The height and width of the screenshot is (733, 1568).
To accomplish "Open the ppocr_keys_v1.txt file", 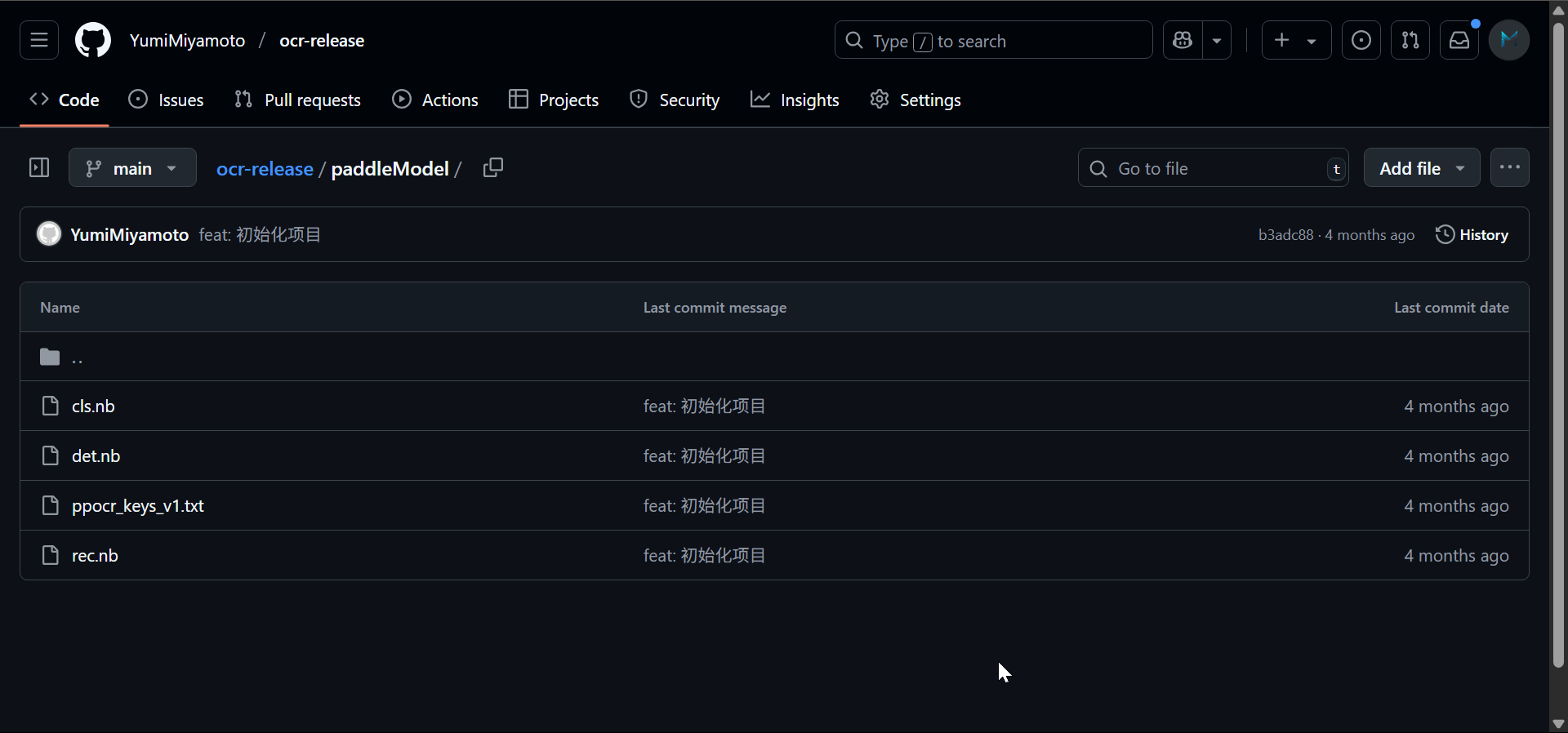I will tap(138, 506).
